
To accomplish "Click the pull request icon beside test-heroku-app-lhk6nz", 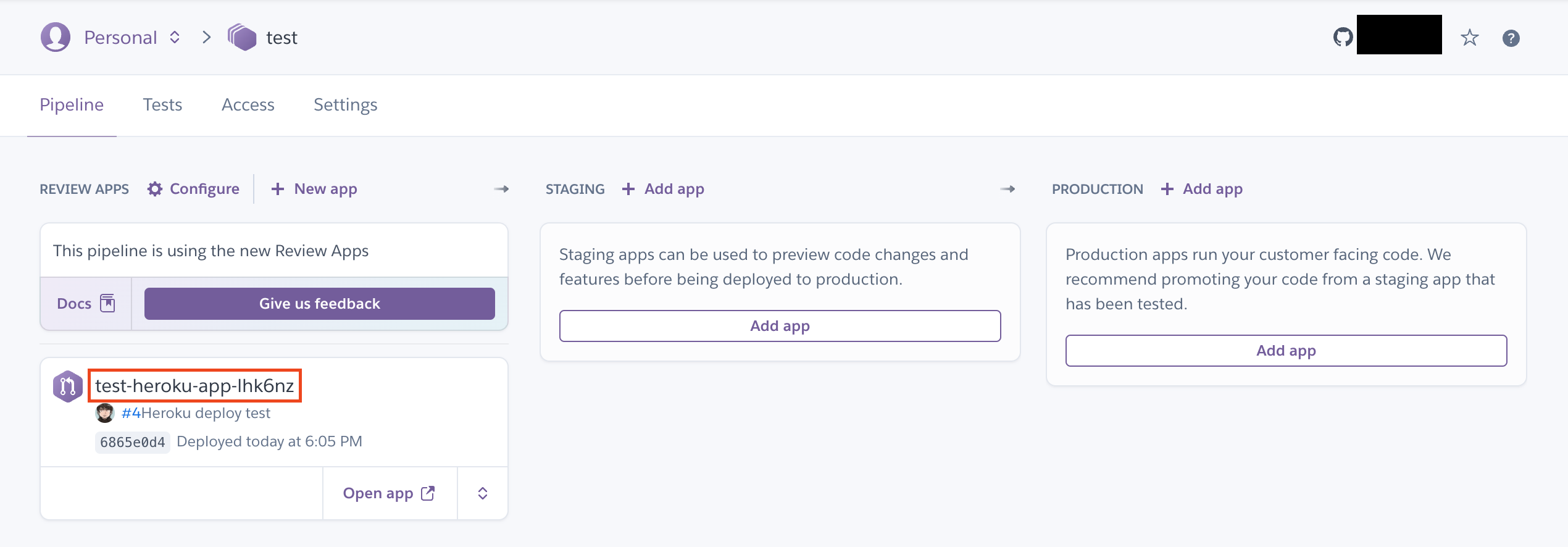I will (x=68, y=386).
